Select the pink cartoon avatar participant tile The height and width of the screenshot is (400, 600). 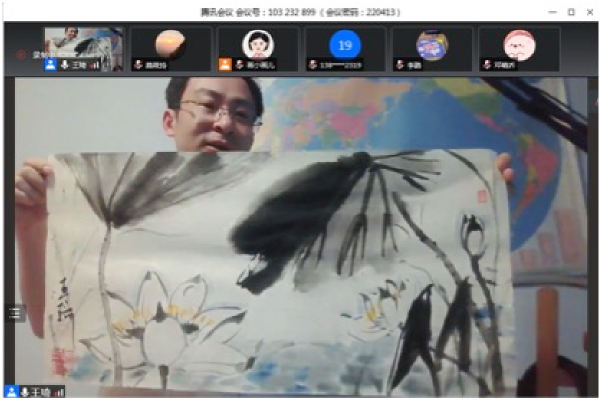520,49
